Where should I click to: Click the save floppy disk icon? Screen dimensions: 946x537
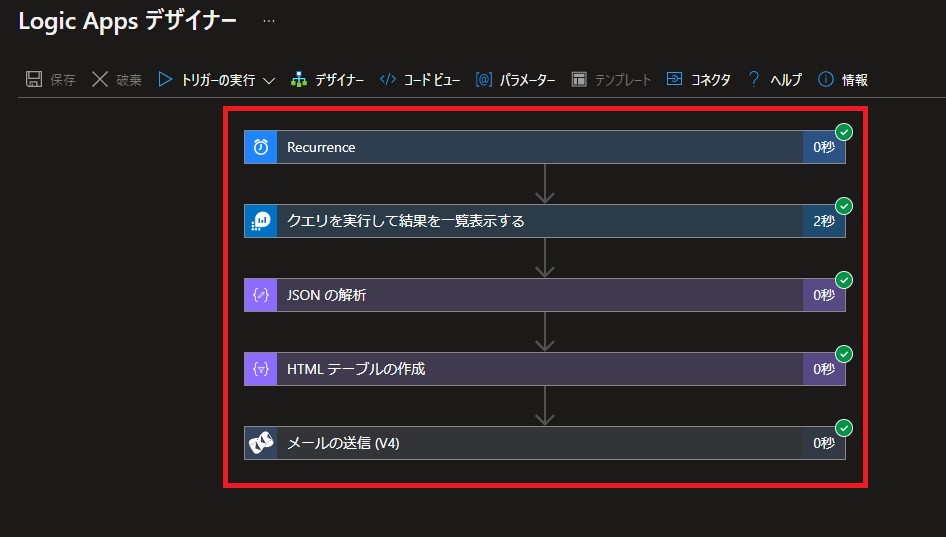tap(34, 79)
